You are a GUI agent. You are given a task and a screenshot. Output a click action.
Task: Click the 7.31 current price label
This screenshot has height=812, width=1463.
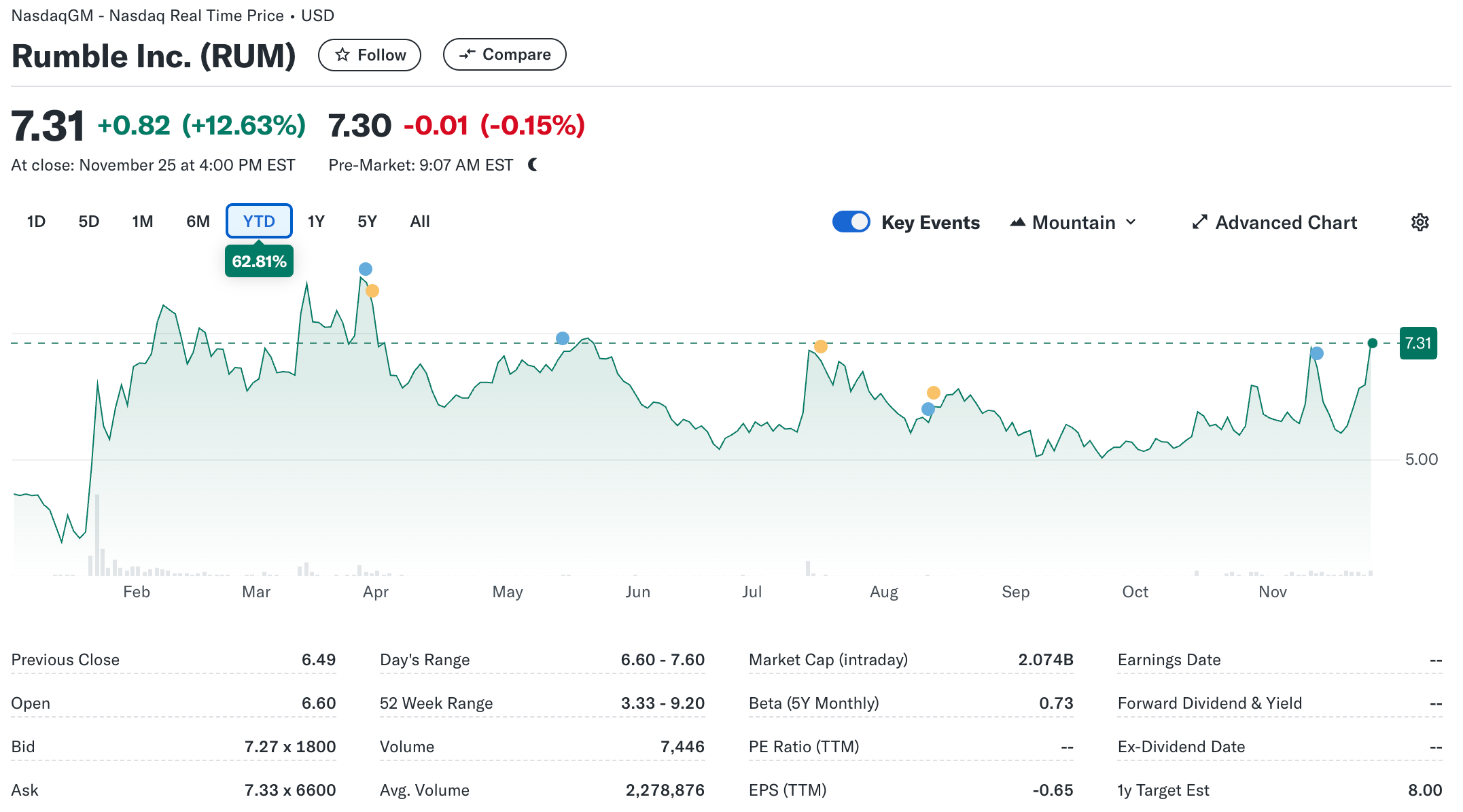click(1418, 343)
